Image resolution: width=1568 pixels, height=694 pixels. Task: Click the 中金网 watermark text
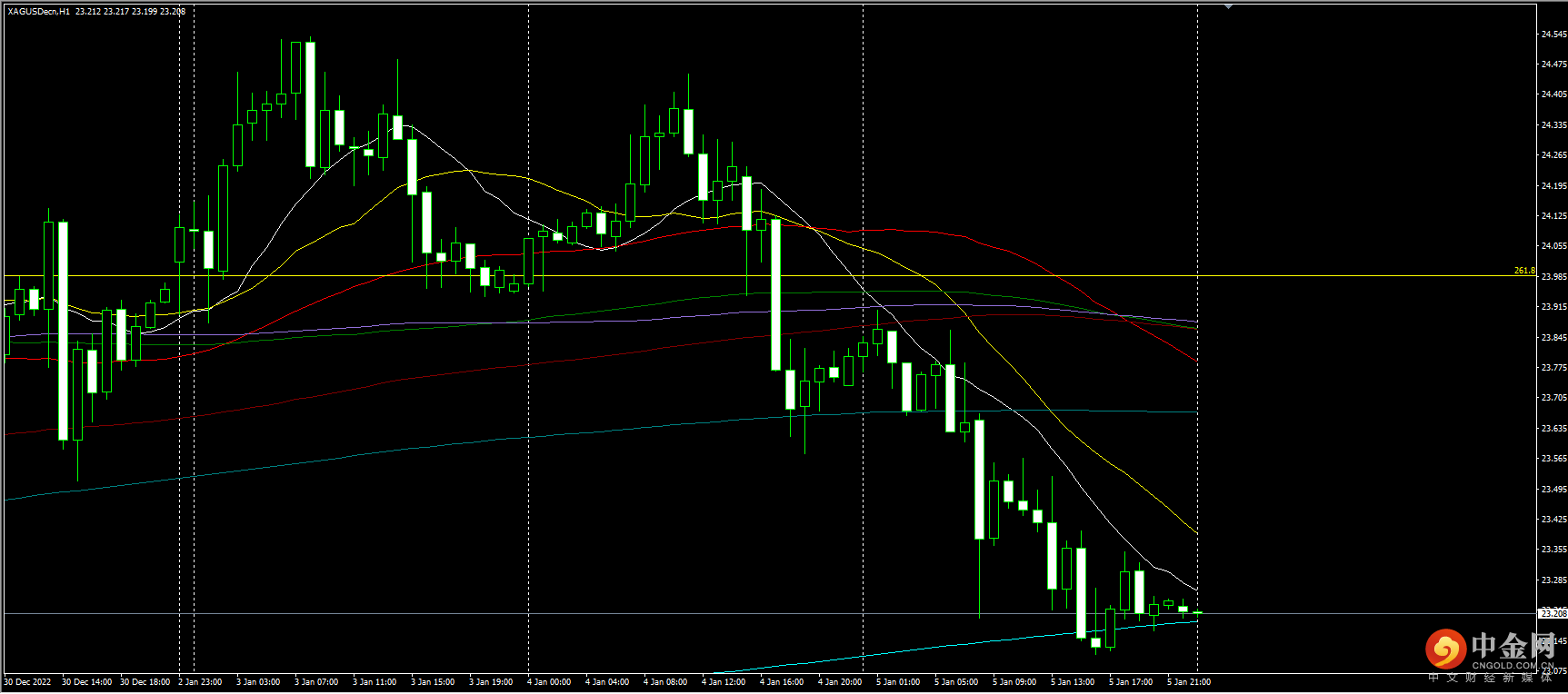[x=1513, y=646]
